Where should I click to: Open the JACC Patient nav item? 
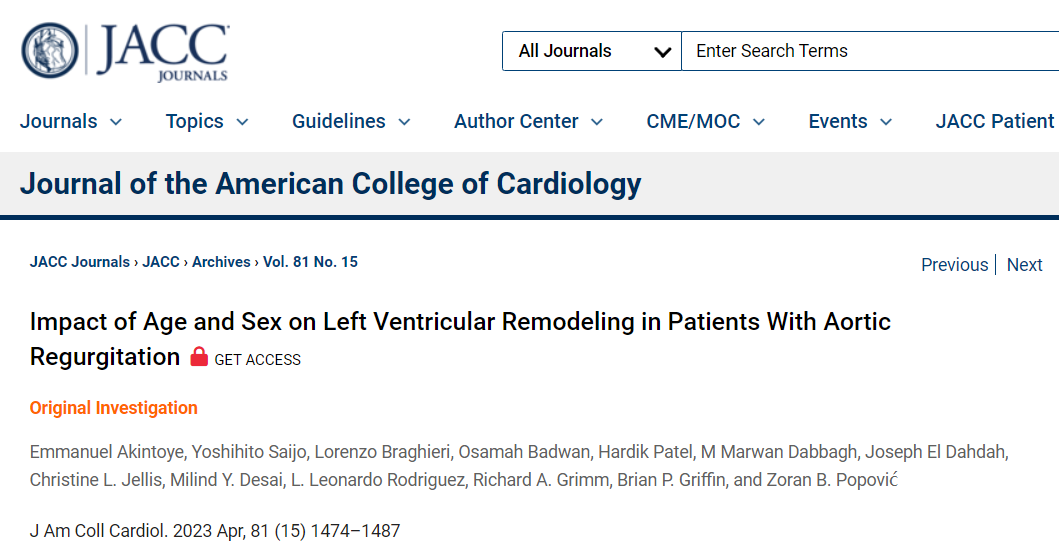(995, 121)
